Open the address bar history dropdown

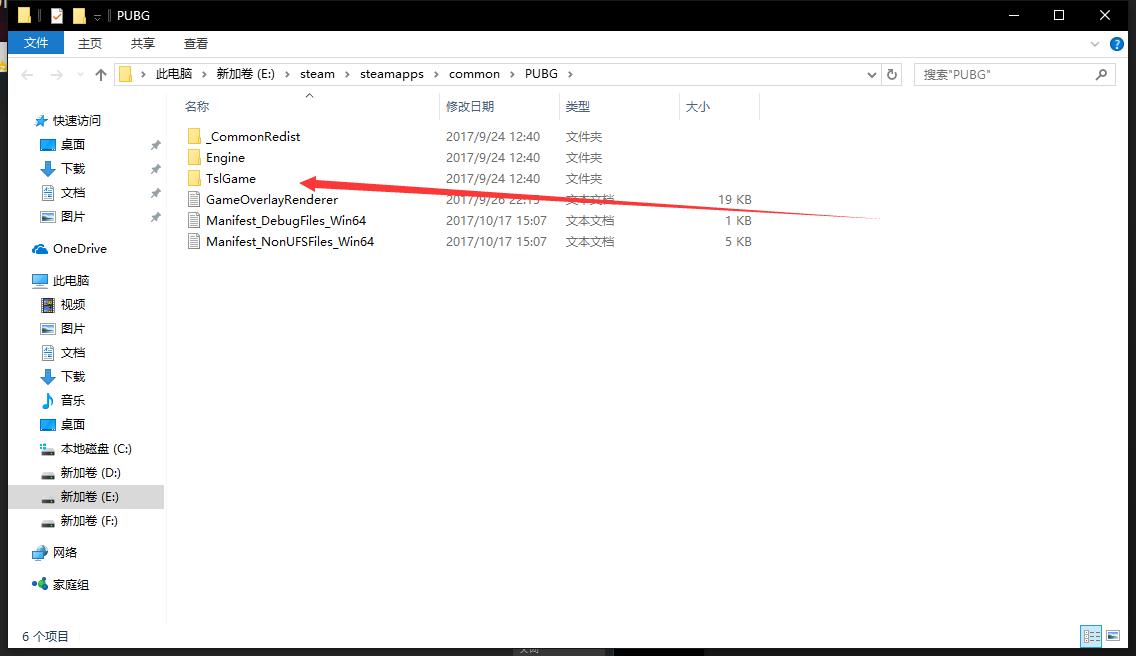coord(872,74)
